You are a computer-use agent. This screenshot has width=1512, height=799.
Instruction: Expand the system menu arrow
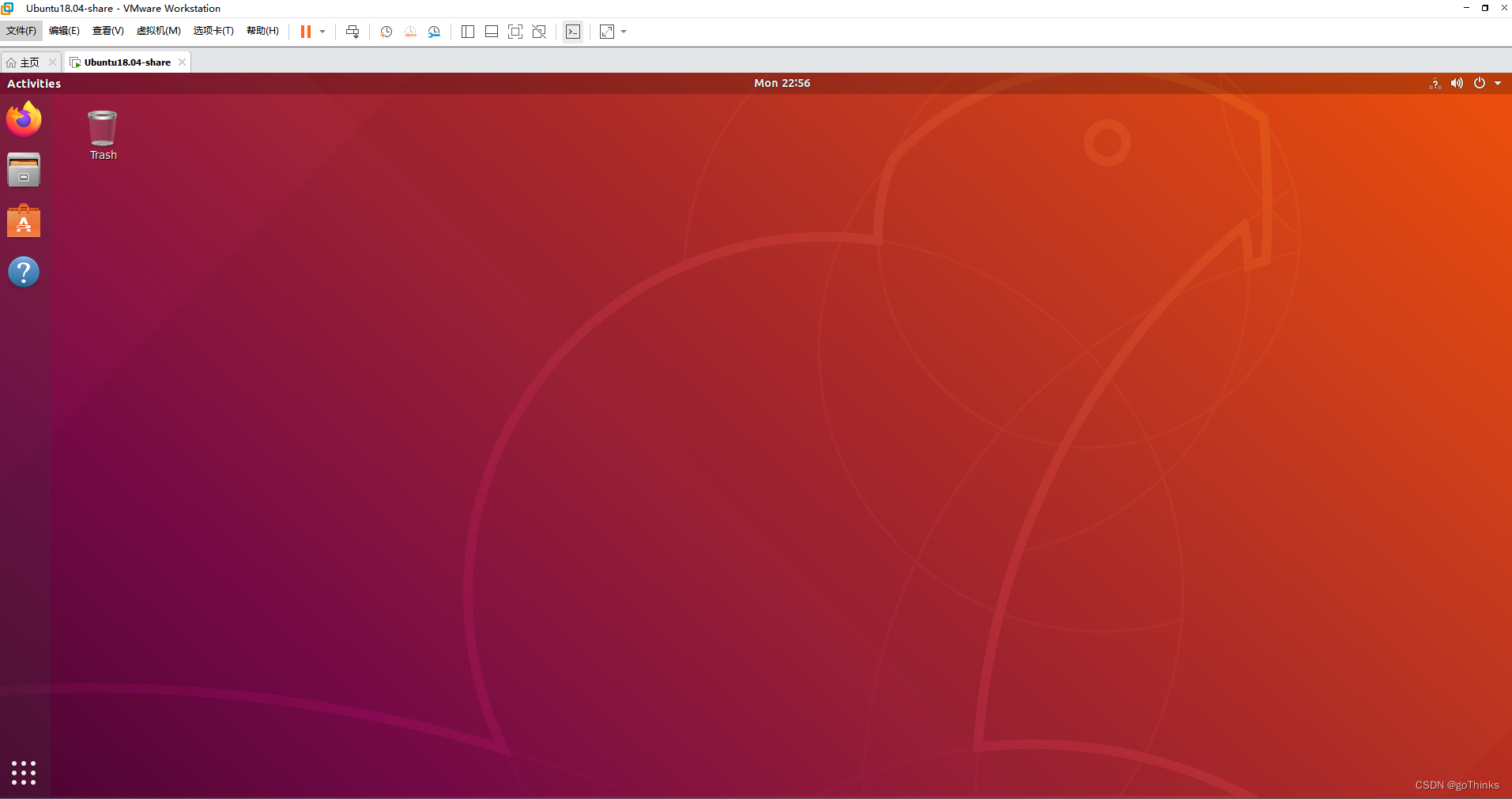(x=1498, y=83)
